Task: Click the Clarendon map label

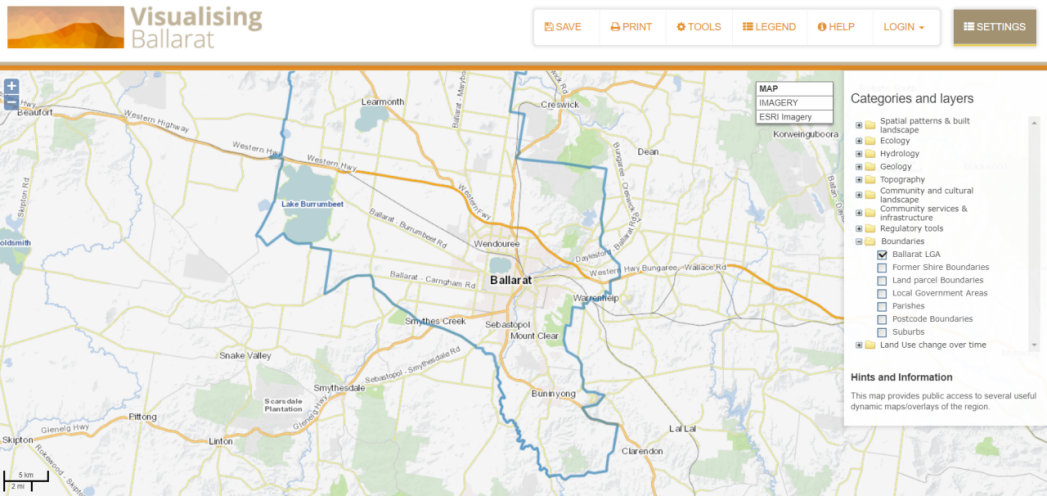Action: point(642,451)
